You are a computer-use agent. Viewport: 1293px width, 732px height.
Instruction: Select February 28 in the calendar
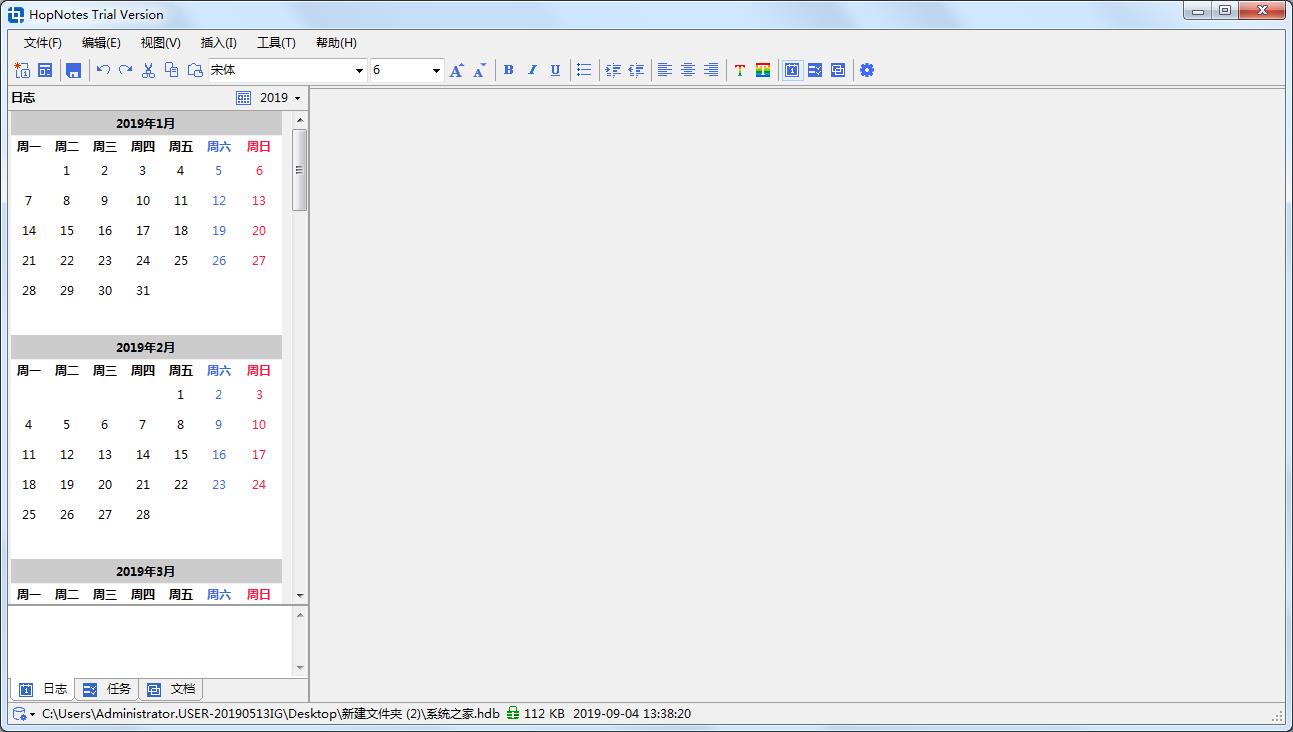pos(143,515)
